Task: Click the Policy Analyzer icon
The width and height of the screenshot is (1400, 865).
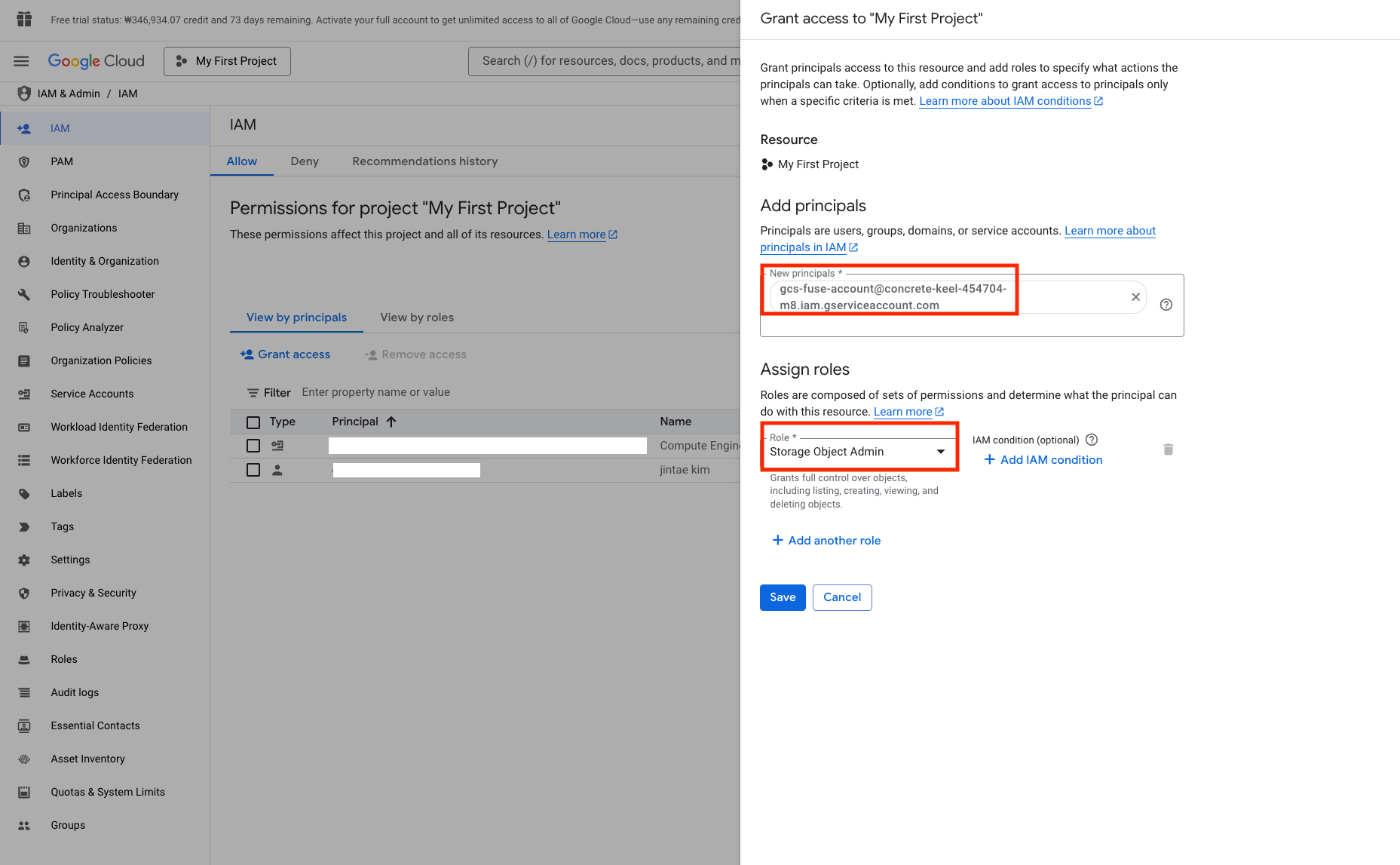Action: 24,327
